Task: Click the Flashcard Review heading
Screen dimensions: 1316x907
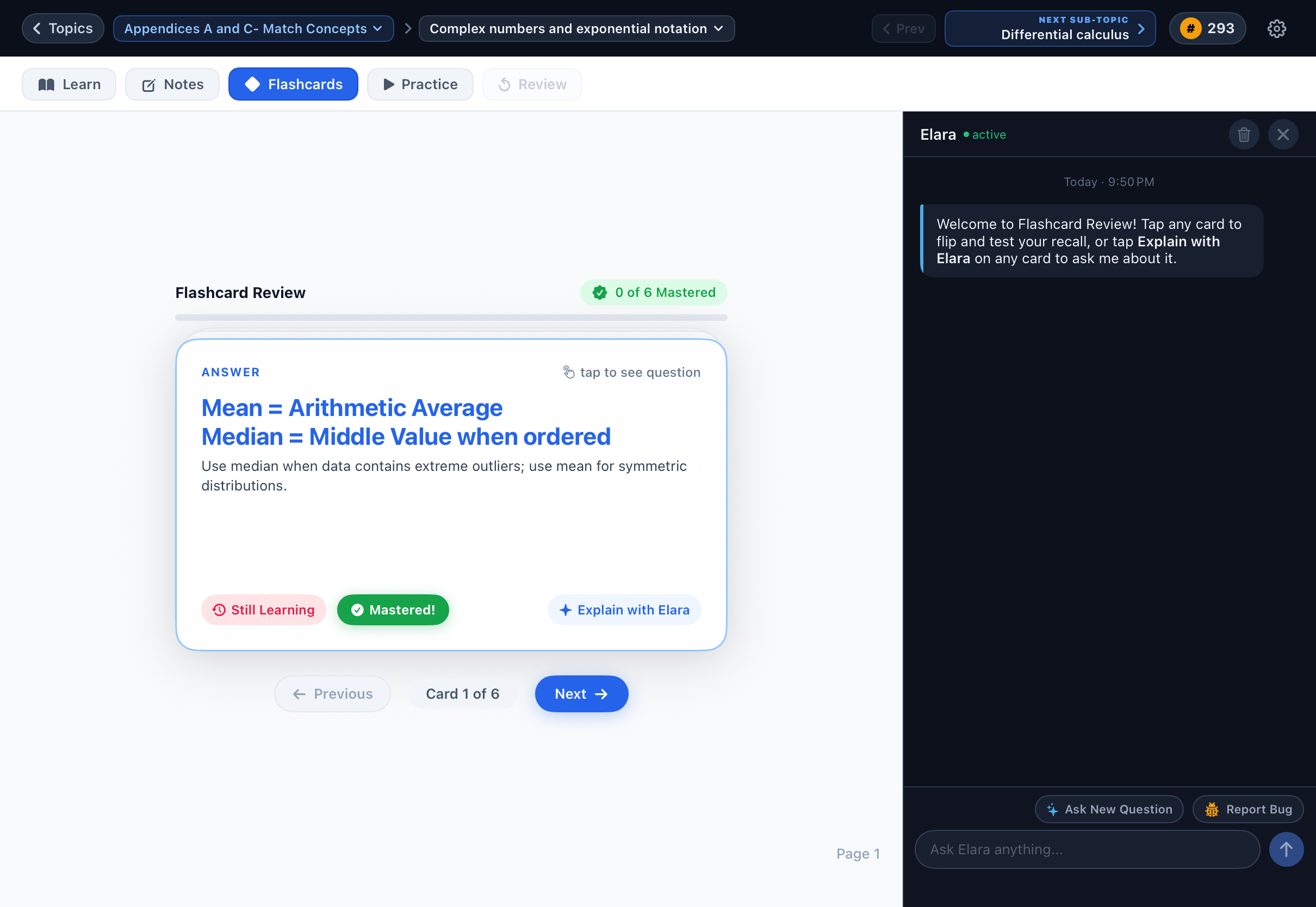Action: (x=240, y=292)
